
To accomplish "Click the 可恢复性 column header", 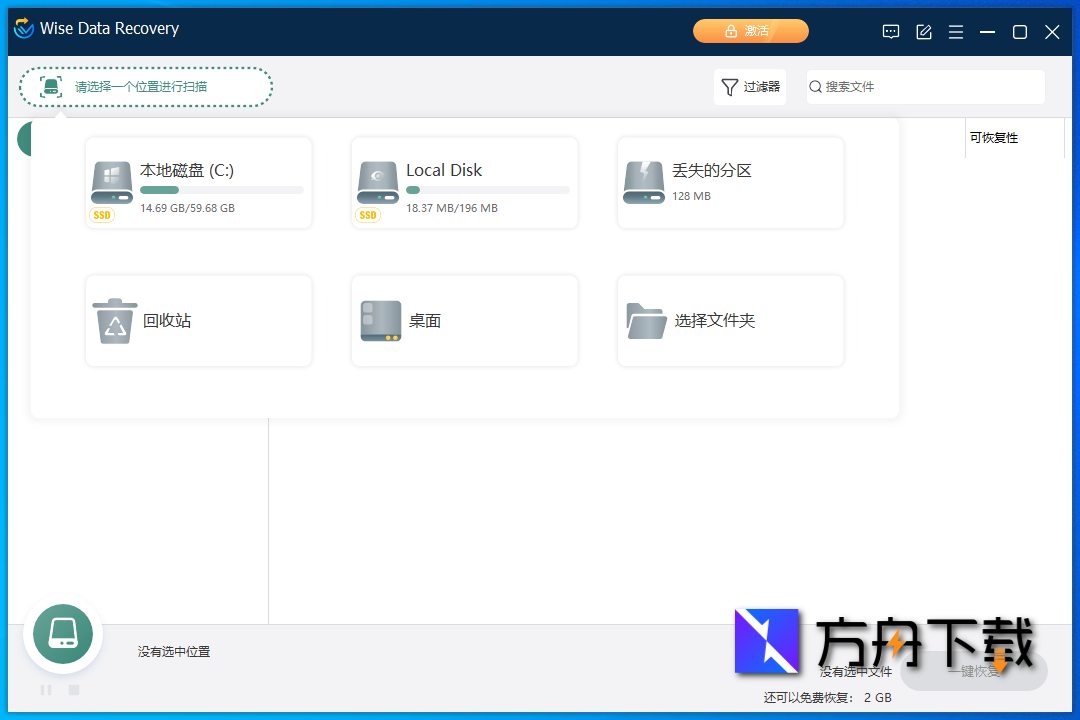I will pyautogui.click(x=994, y=137).
